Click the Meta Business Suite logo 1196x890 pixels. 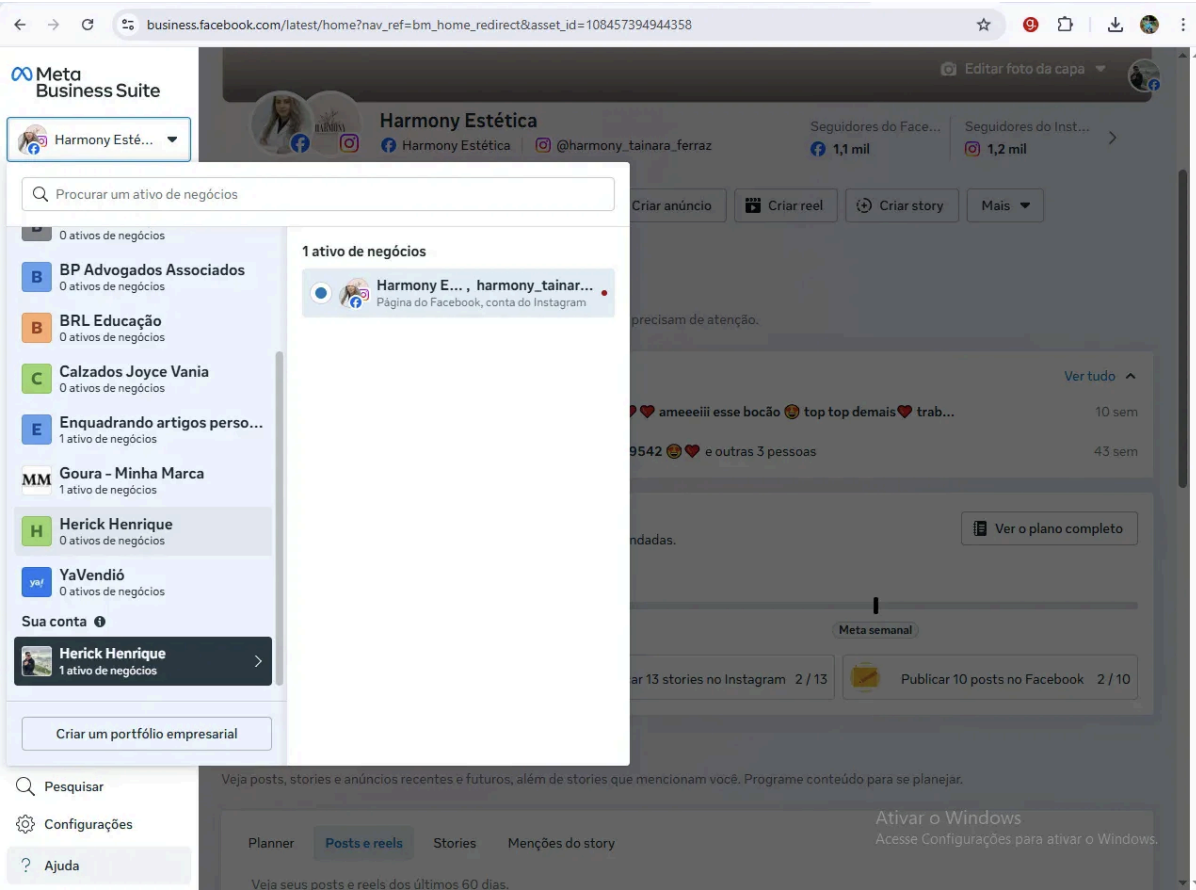[85, 82]
